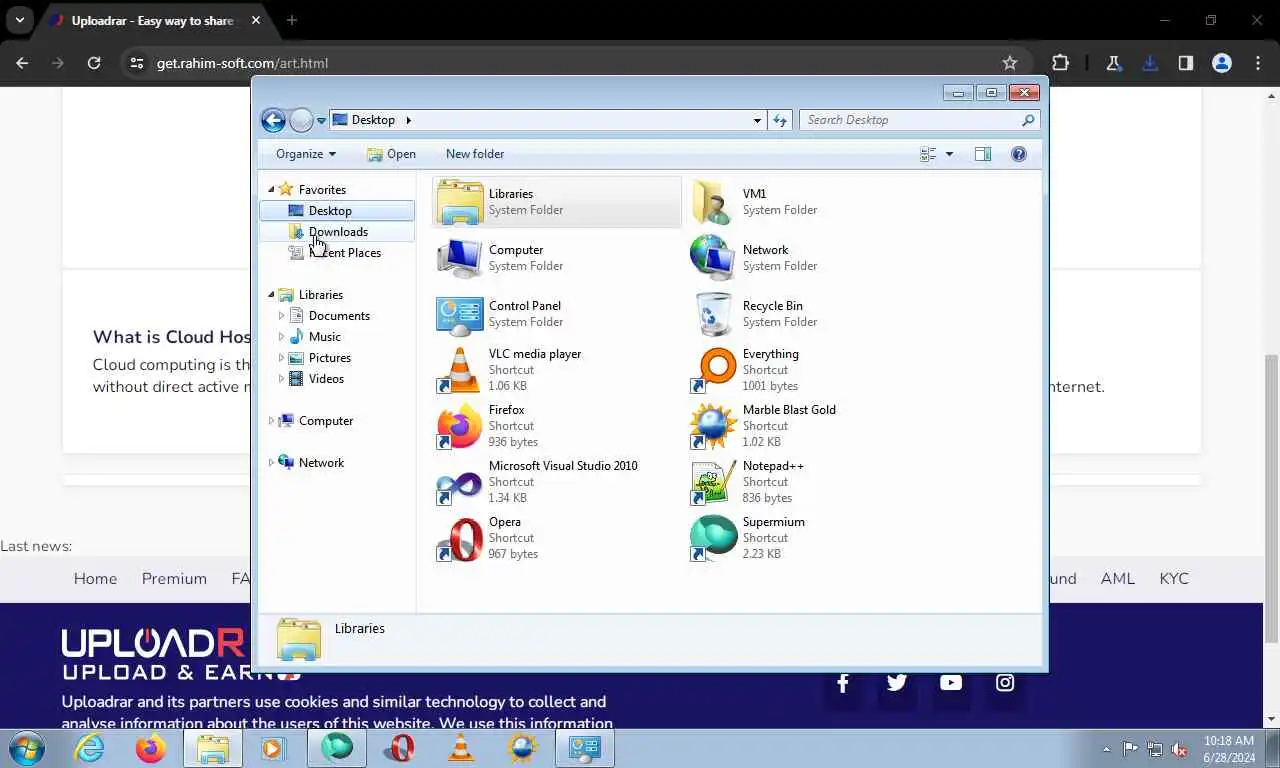Click Start button on taskbar
This screenshot has height=768, width=1280.
coord(27,748)
